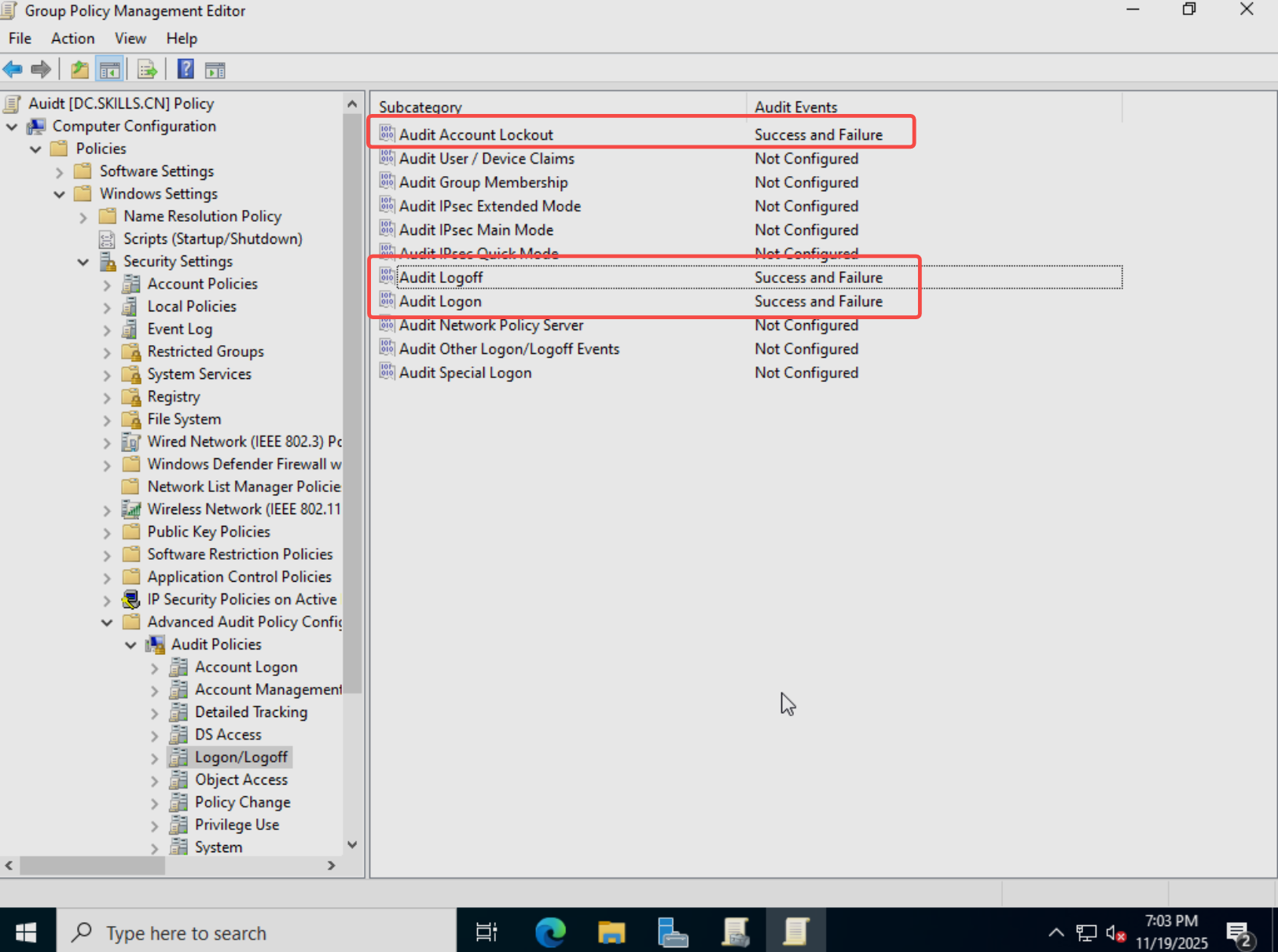1278x952 pixels.
Task: Click the taskbar search box
Action: pyautogui.click(x=256, y=932)
